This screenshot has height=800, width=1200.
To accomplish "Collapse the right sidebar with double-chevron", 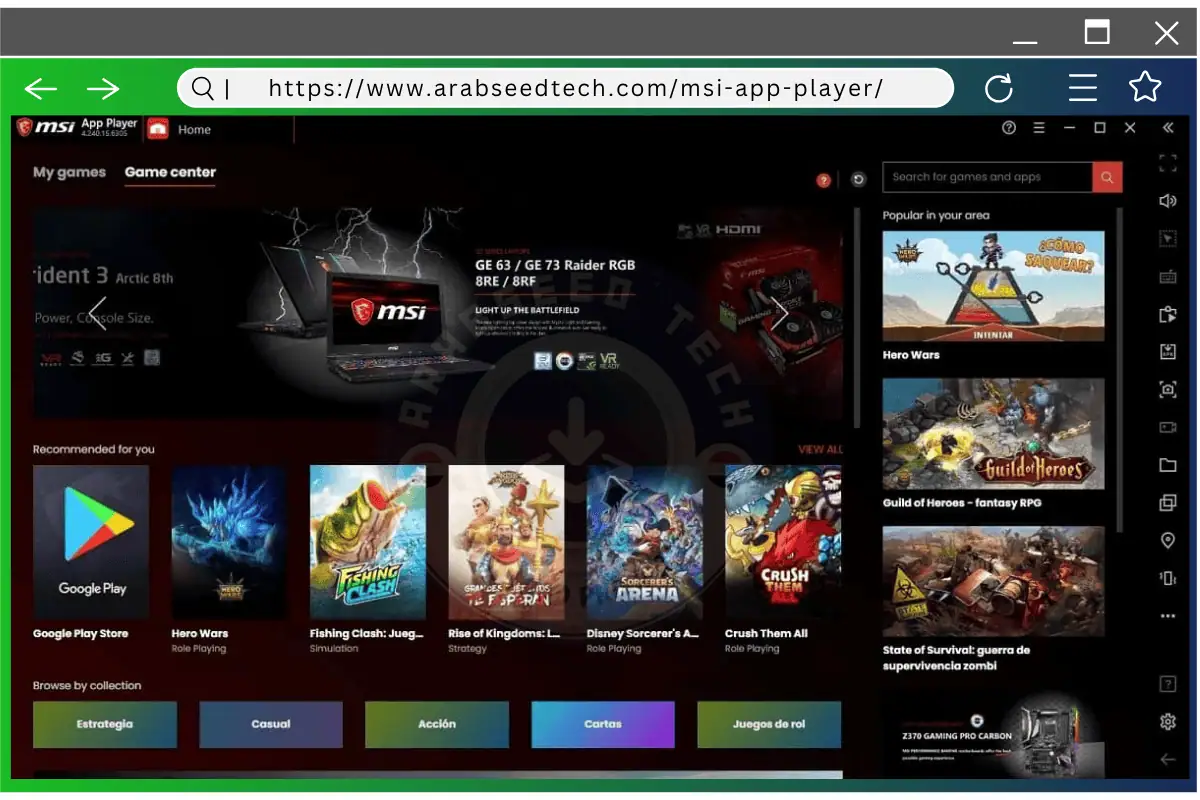I will tap(1167, 127).
